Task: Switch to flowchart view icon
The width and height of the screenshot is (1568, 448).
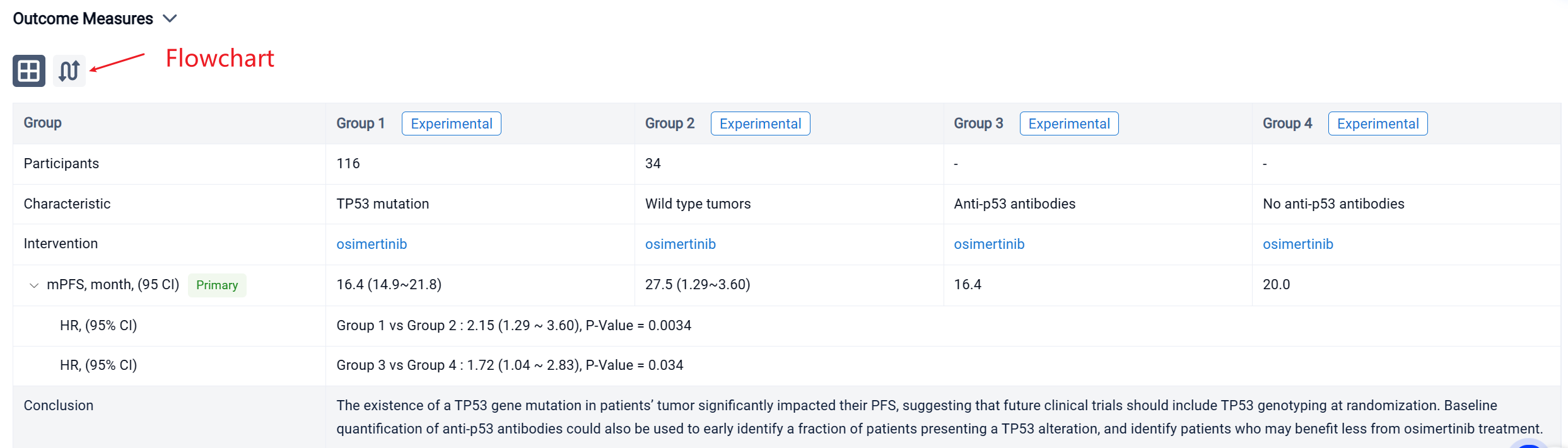Action: 69,71
